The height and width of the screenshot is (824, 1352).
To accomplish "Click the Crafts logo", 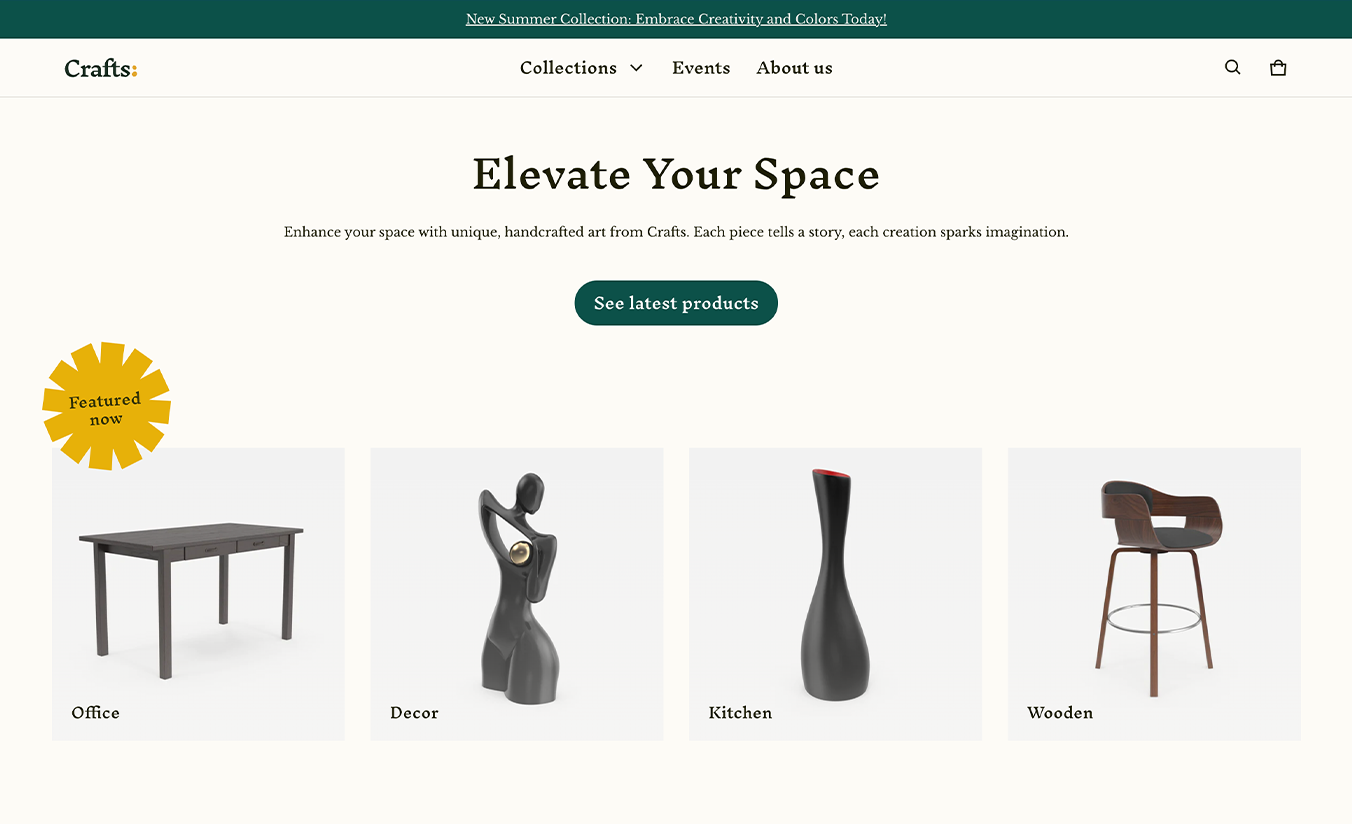I will click(x=101, y=68).
